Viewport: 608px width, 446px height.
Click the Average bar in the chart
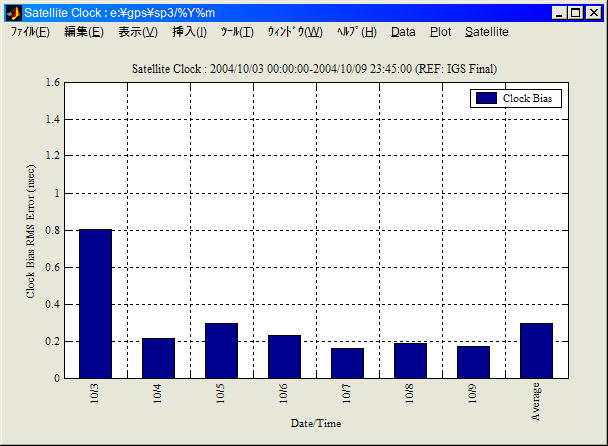[536, 350]
